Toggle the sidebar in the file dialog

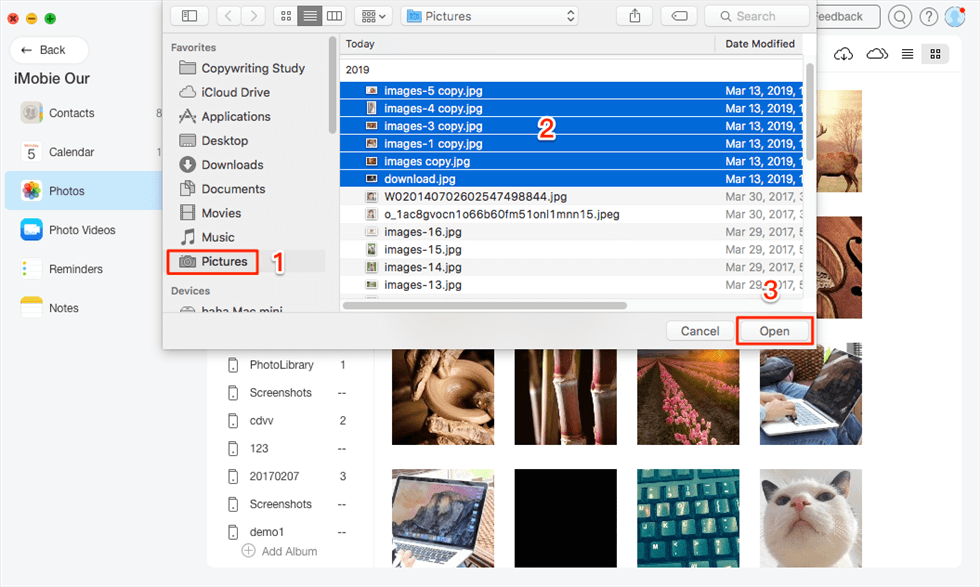point(189,16)
